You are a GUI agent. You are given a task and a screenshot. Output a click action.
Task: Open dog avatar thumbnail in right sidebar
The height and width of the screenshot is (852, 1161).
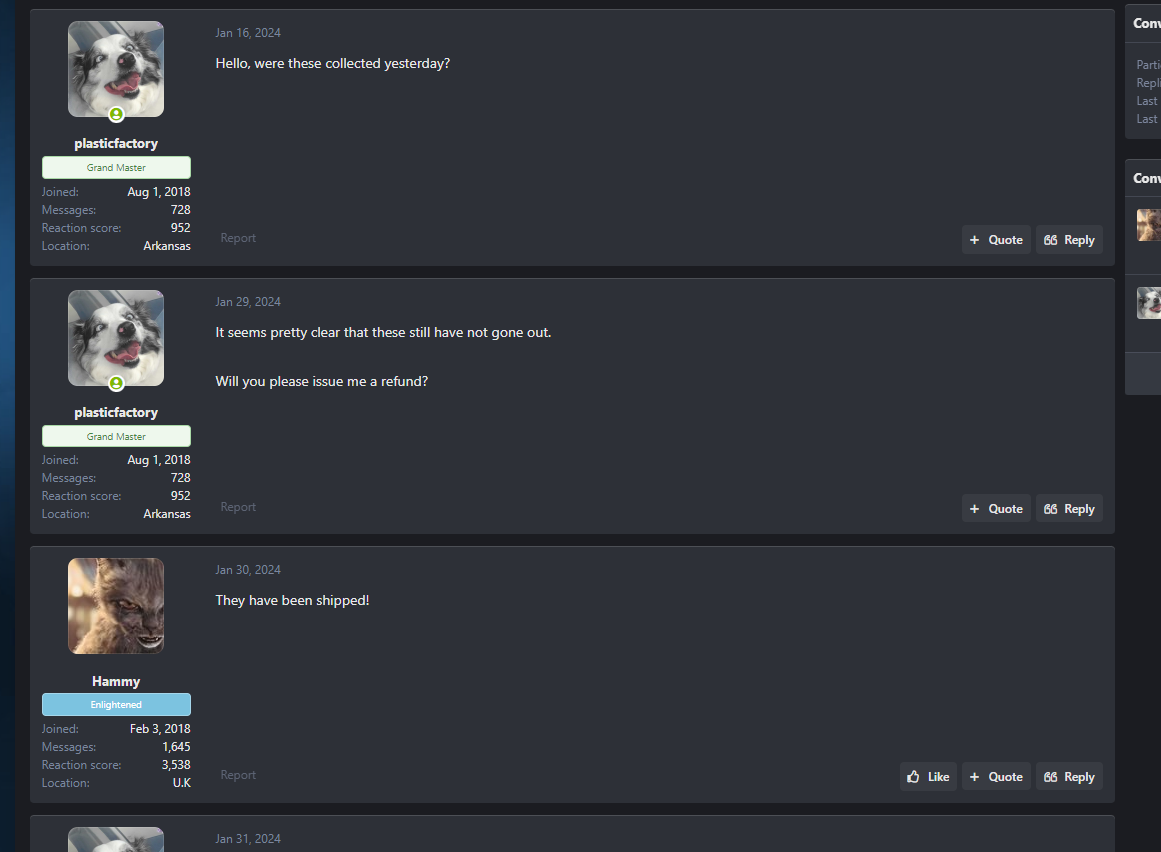(x=1148, y=303)
